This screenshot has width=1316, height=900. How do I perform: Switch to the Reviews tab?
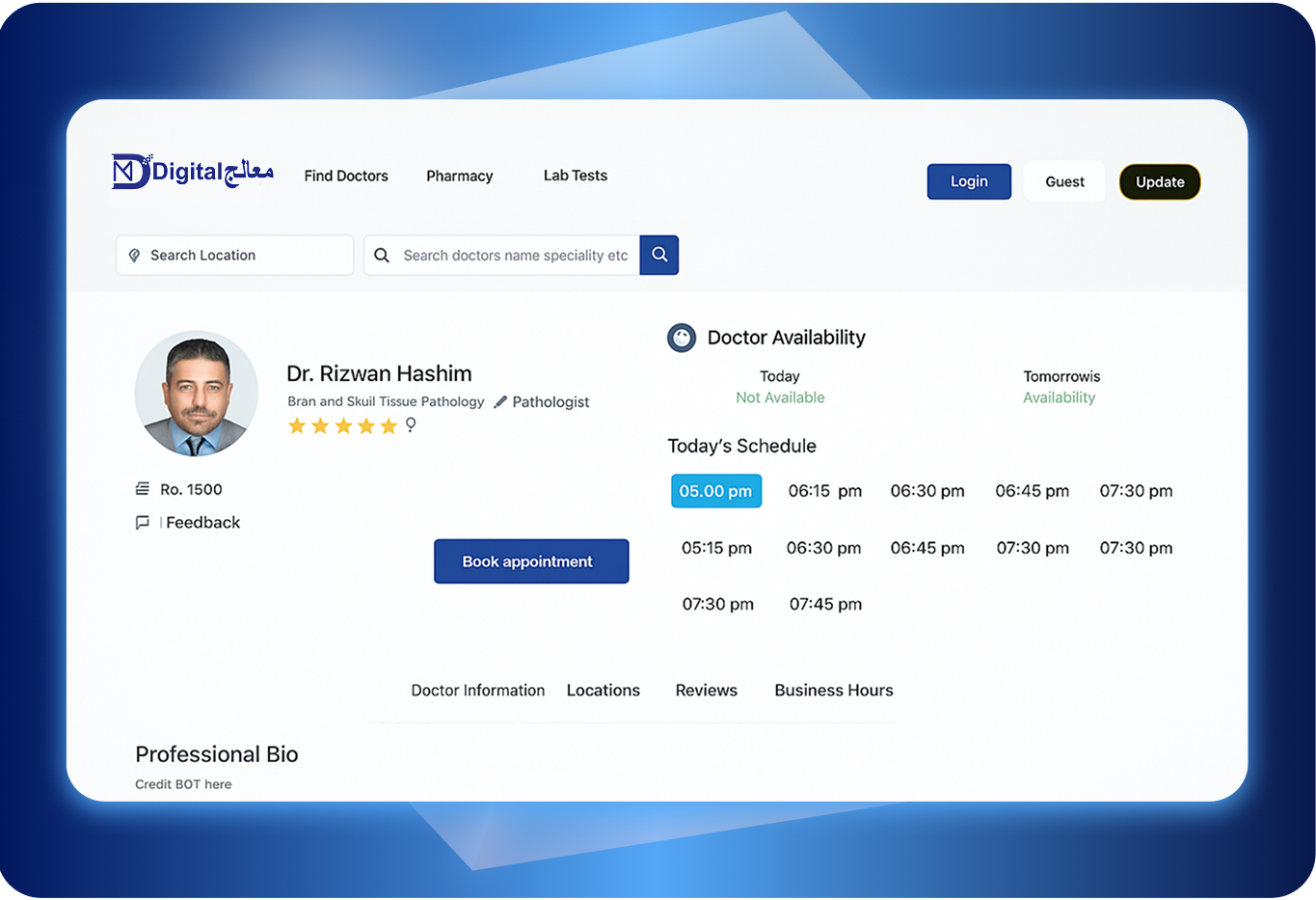point(706,691)
